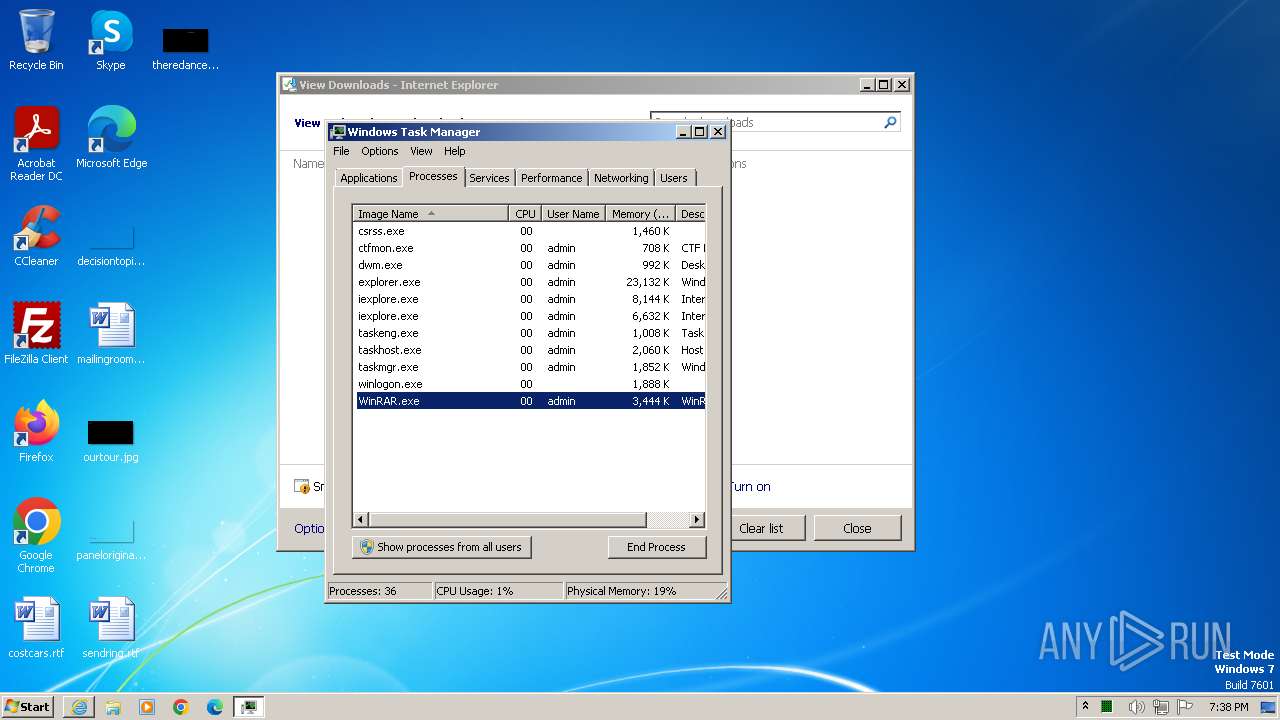Select the sendring.rtf file icon
This screenshot has width=1280, height=720.
tap(111, 628)
